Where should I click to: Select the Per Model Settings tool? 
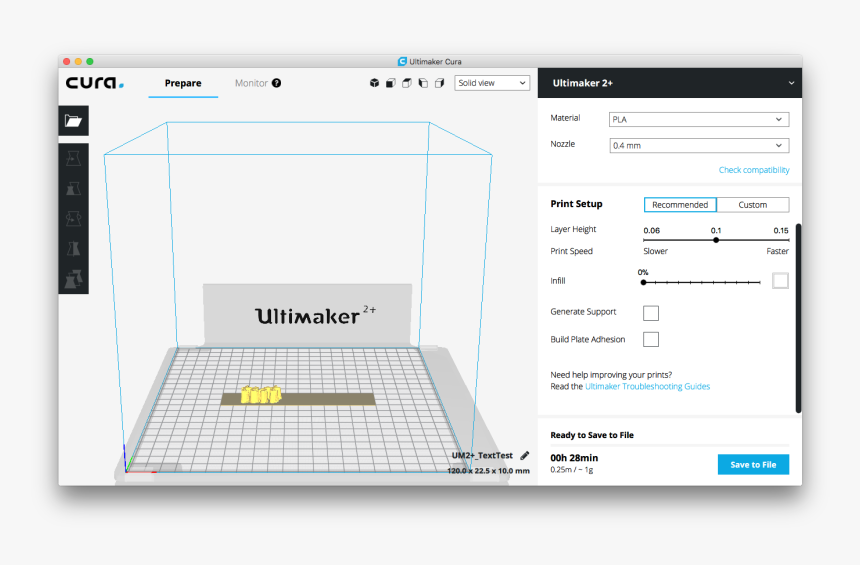point(73,278)
